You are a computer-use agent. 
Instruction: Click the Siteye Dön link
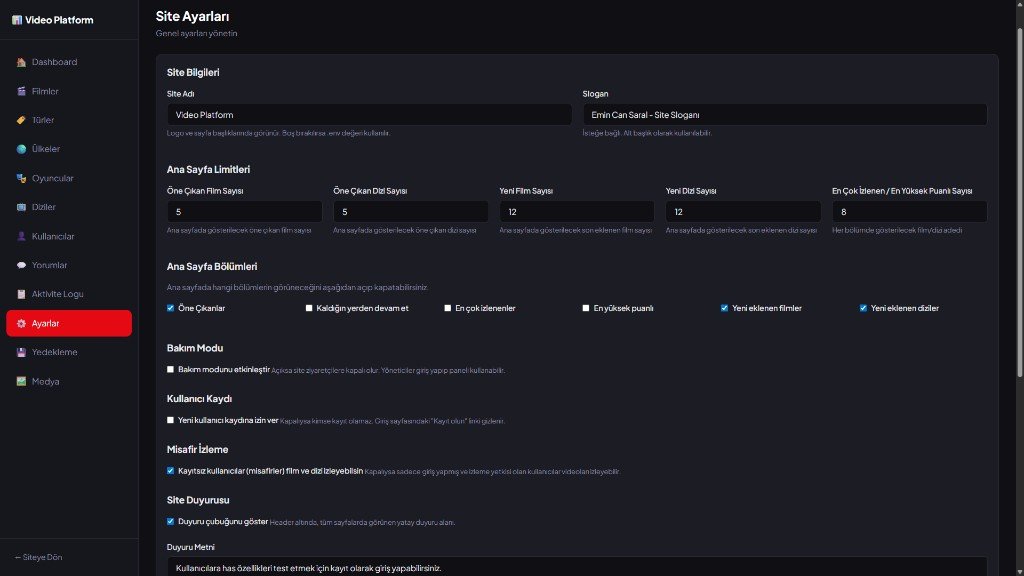(x=37, y=557)
